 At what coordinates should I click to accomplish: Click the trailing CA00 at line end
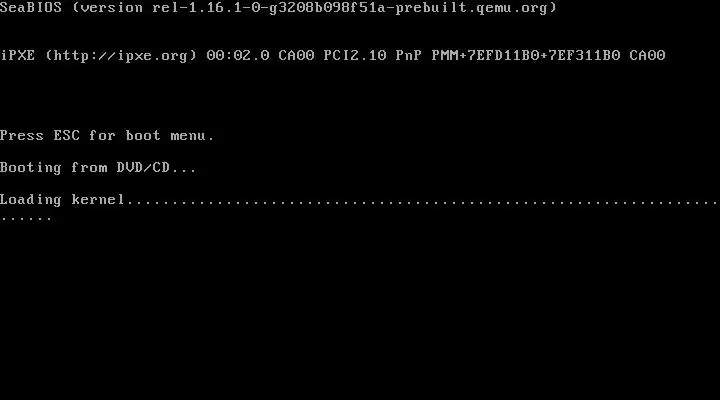click(x=647, y=56)
